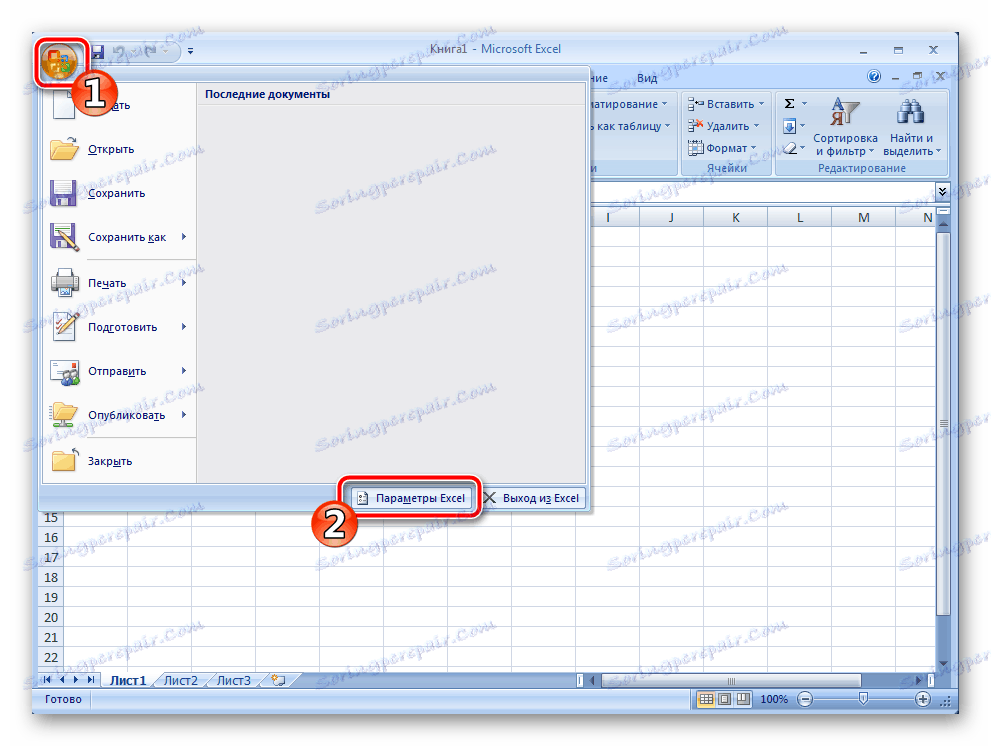The height and width of the screenshot is (746, 991).
Task: Expand the formula bar chevron
Action: coord(942,192)
